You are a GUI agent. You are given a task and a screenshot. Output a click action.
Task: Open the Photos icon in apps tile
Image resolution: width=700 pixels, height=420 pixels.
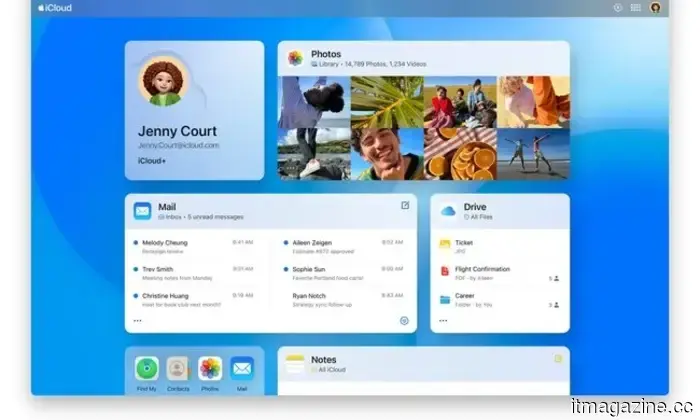tap(210, 369)
